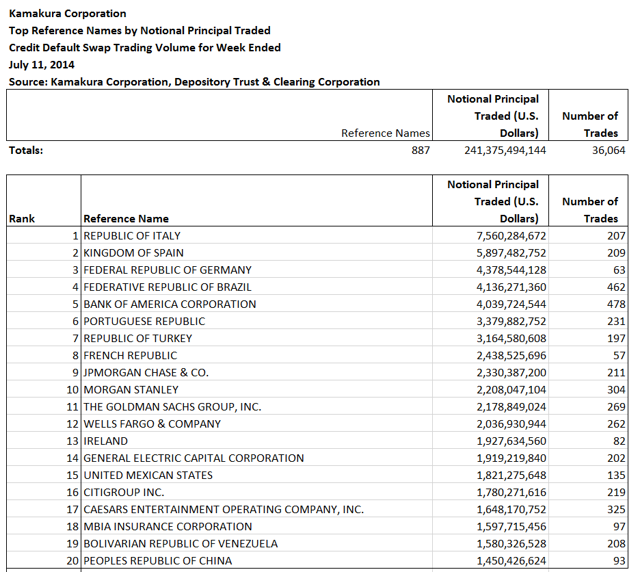Select notional value 1,648,170,752

click(511, 510)
